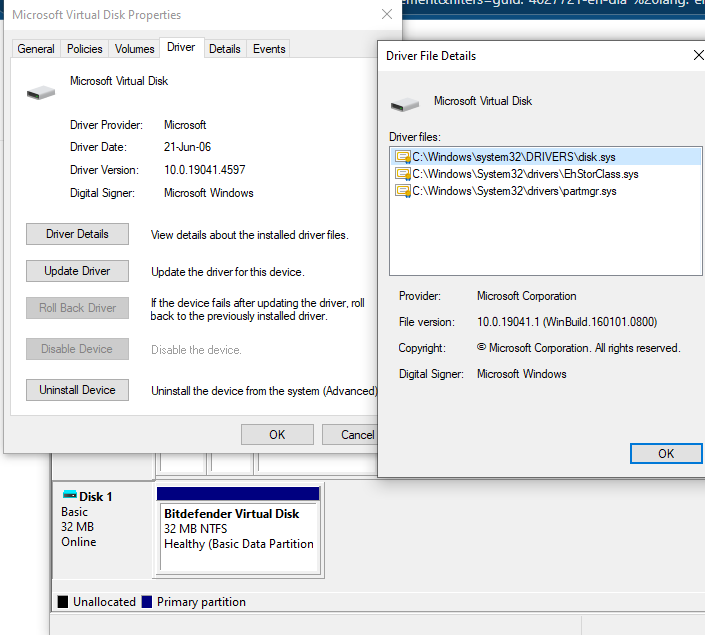Switch to the Policies tab
Image resolution: width=705 pixels, height=635 pixels.
pos(85,49)
